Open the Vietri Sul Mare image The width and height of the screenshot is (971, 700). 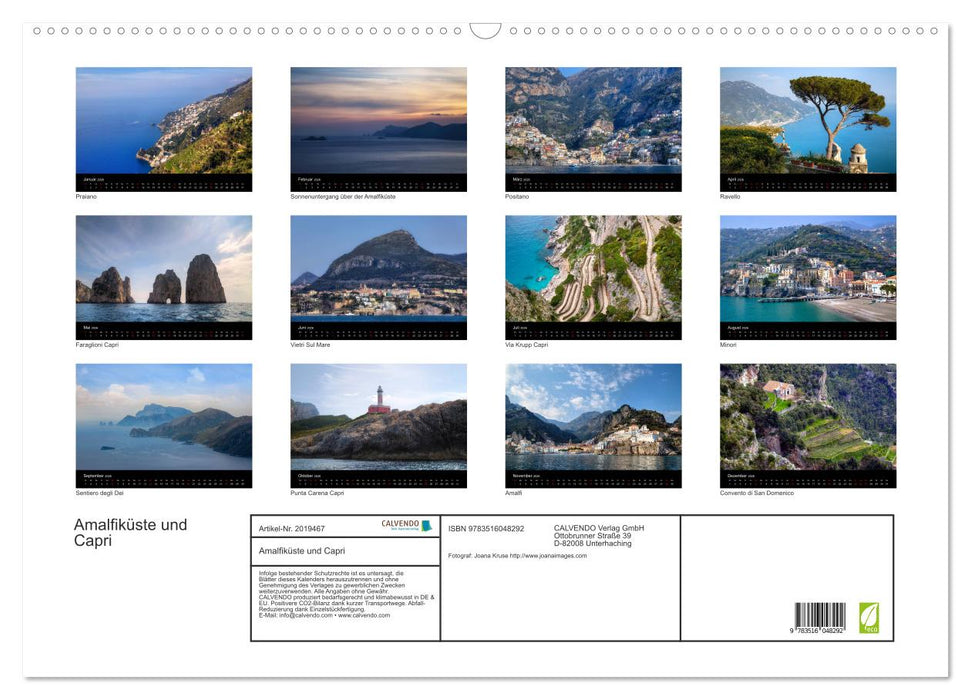coord(378,270)
